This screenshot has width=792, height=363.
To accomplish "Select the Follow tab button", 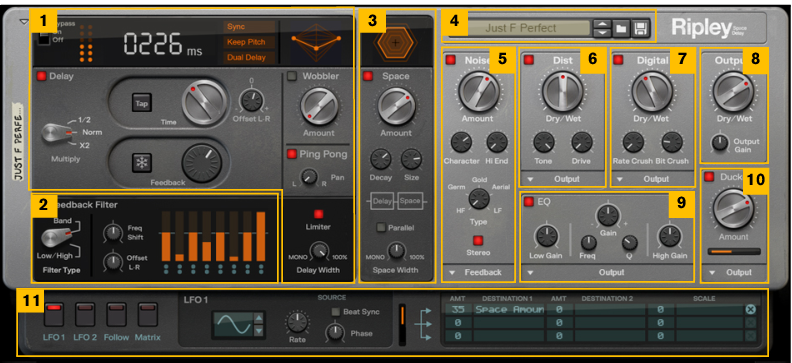I will pos(117,314).
